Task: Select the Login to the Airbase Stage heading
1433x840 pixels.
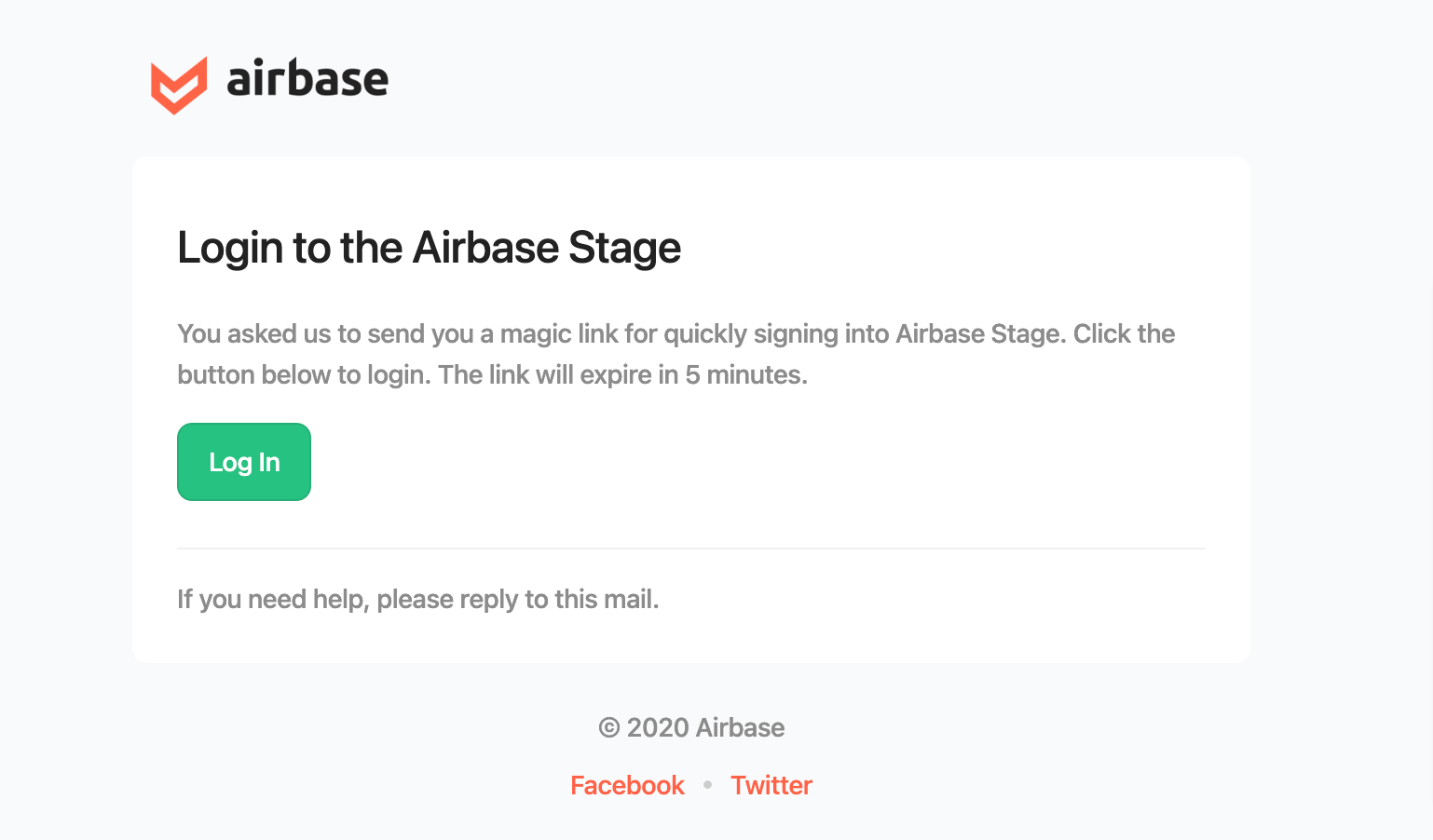Action: point(430,249)
